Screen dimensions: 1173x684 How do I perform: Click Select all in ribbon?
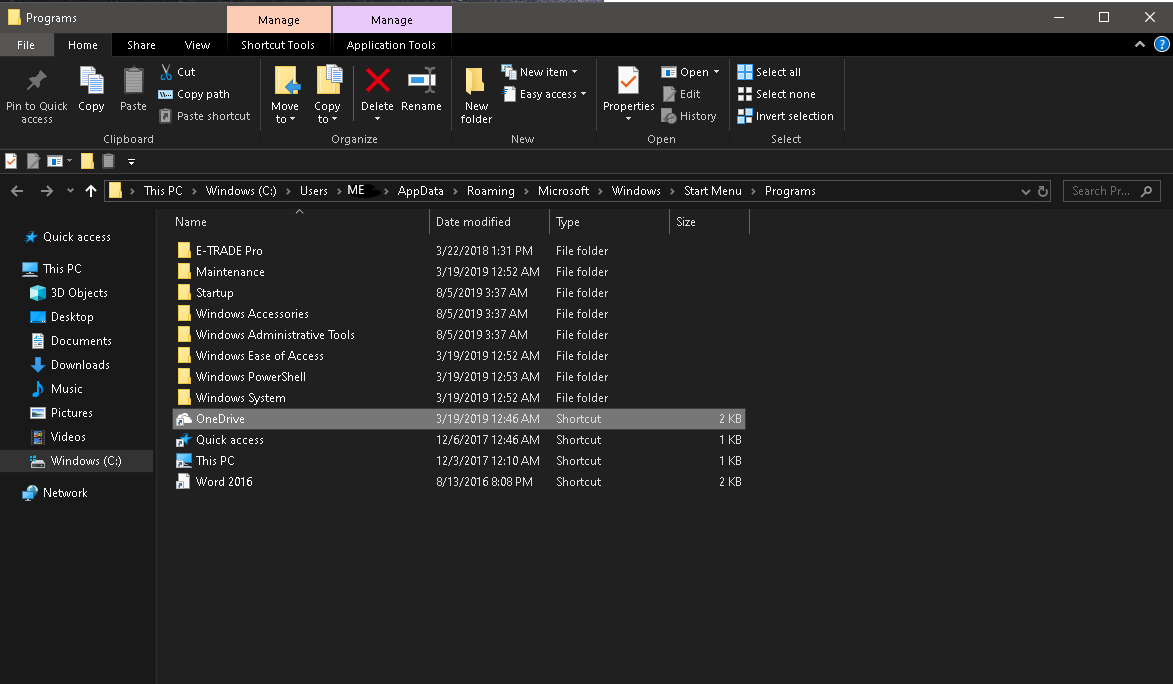[769, 72]
